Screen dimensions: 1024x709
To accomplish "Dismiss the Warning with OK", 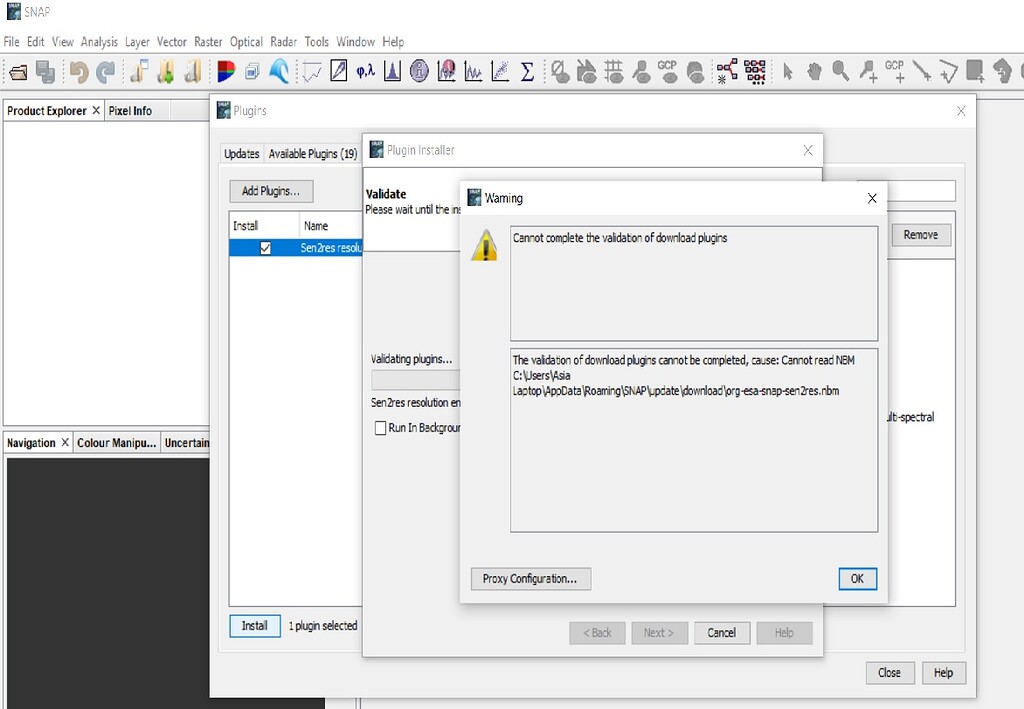I will tap(857, 579).
